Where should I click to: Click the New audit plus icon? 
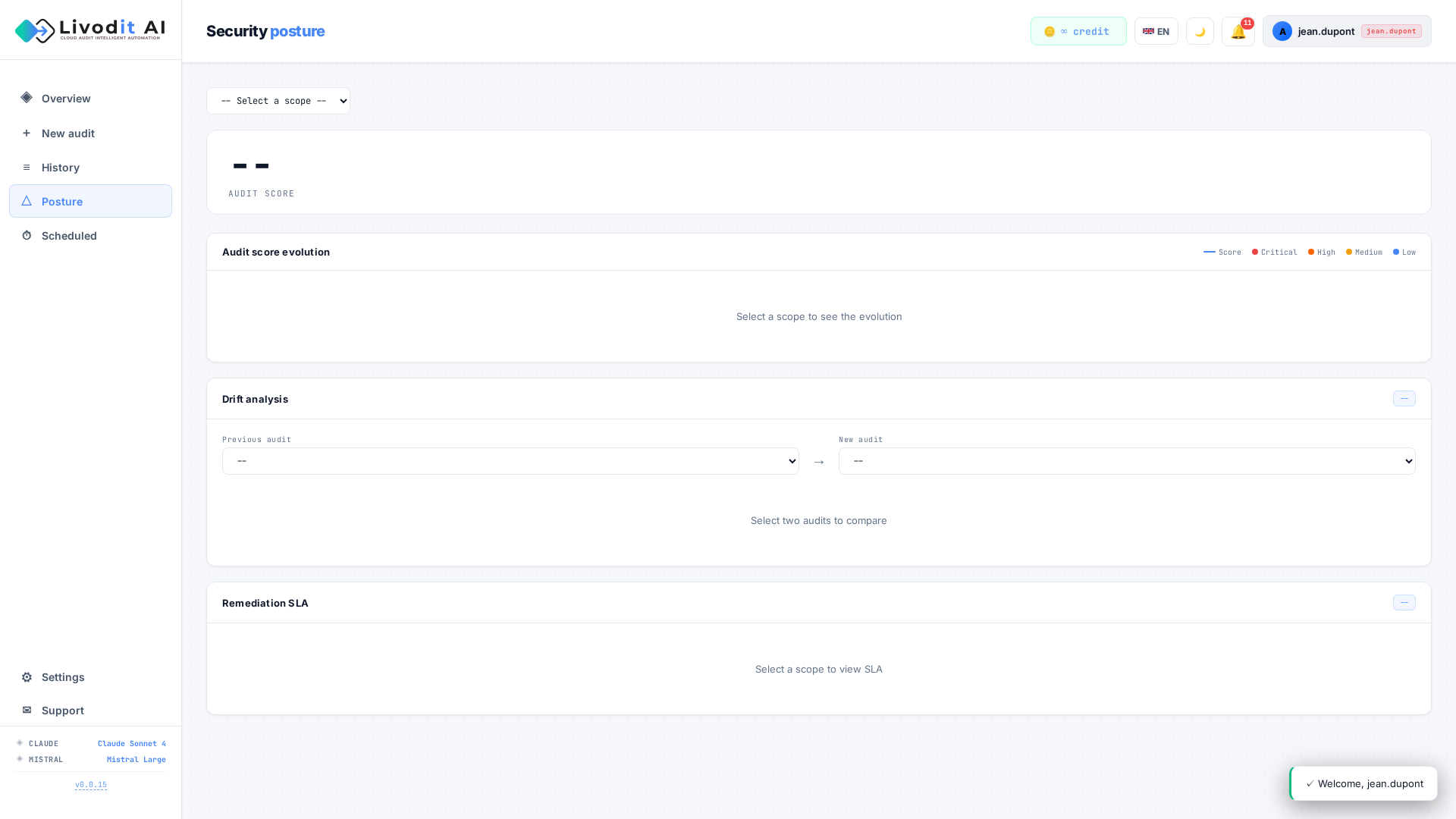(x=27, y=133)
